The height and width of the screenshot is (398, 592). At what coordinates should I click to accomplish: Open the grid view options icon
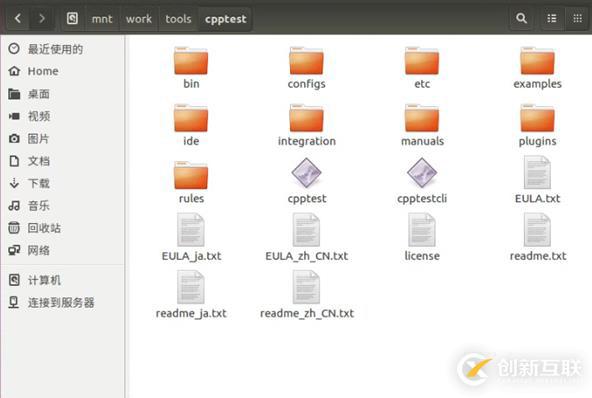577,18
